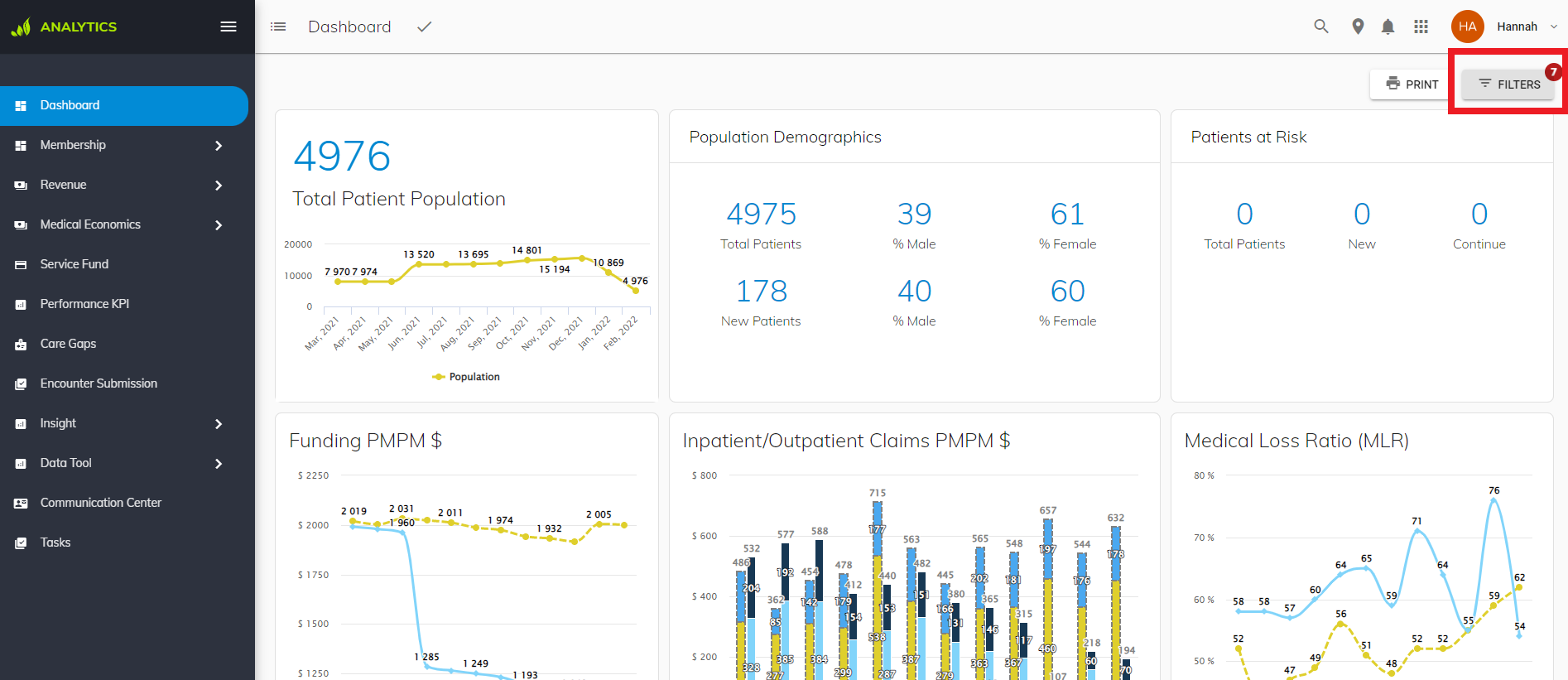Toggle the Population legend item

point(466,377)
